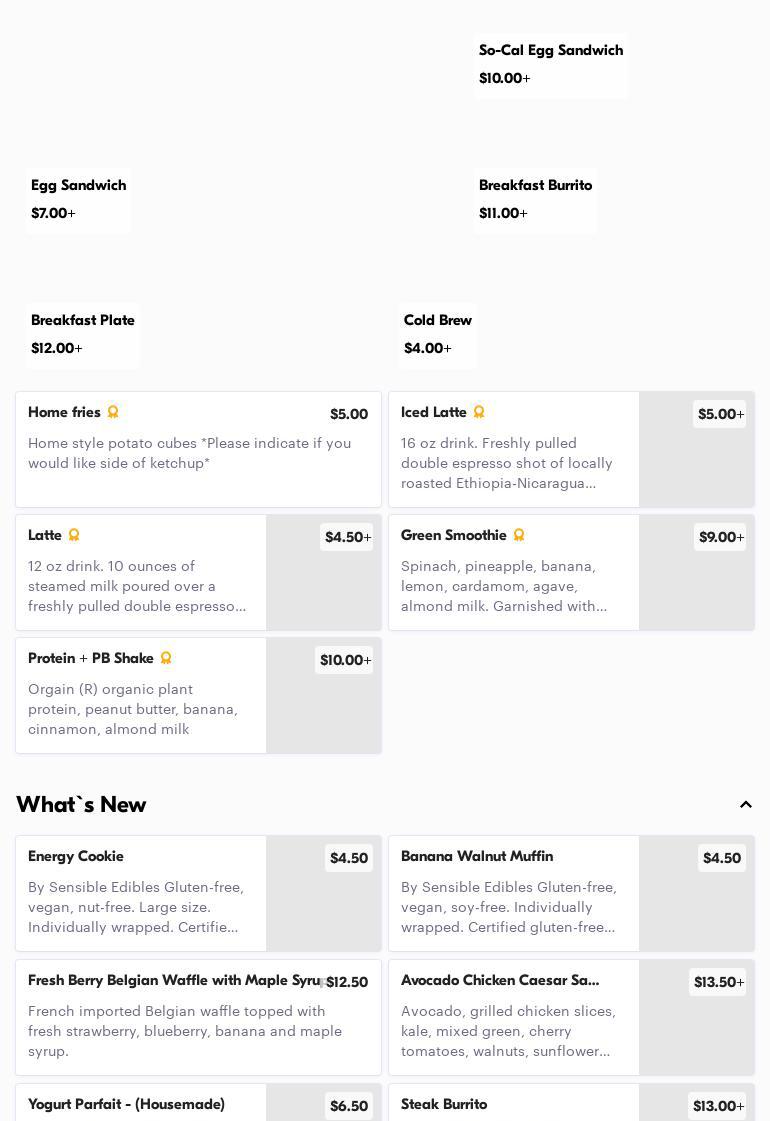Screen dimensions: 770x1121
Task: Open the Breakfast Burrito featured item
Action: point(535,199)
